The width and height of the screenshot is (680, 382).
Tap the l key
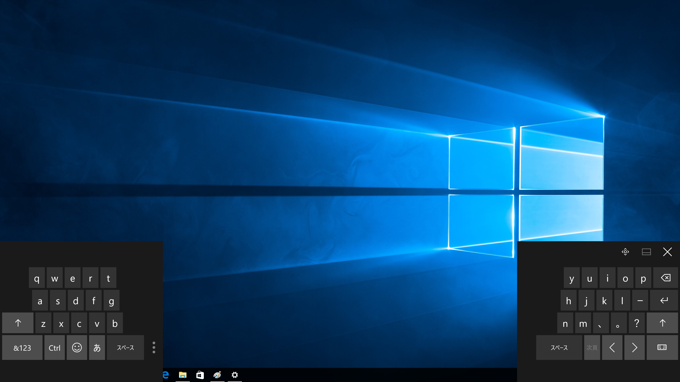pyautogui.click(x=622, y=300)
